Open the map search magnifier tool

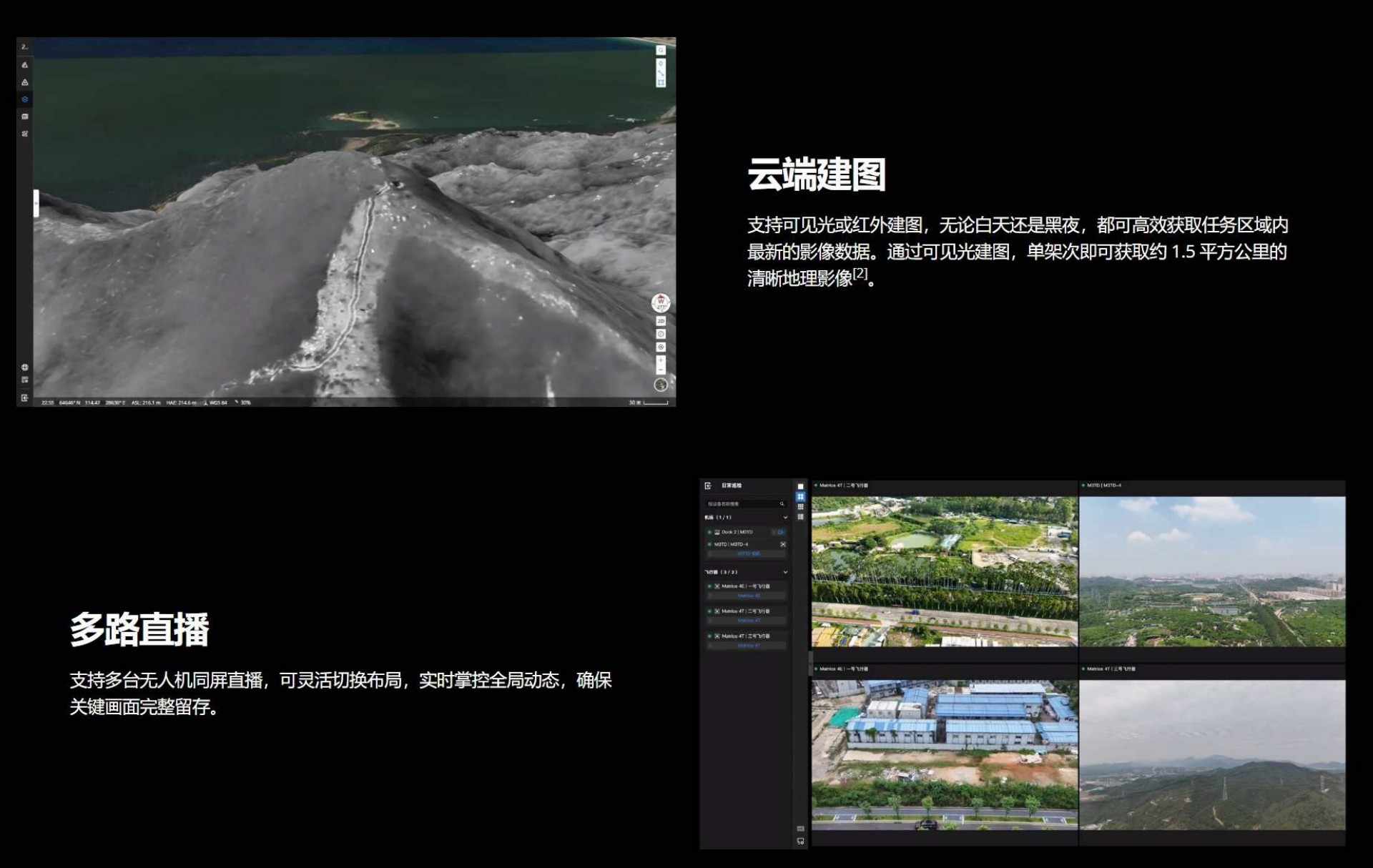tap(661, 51)
